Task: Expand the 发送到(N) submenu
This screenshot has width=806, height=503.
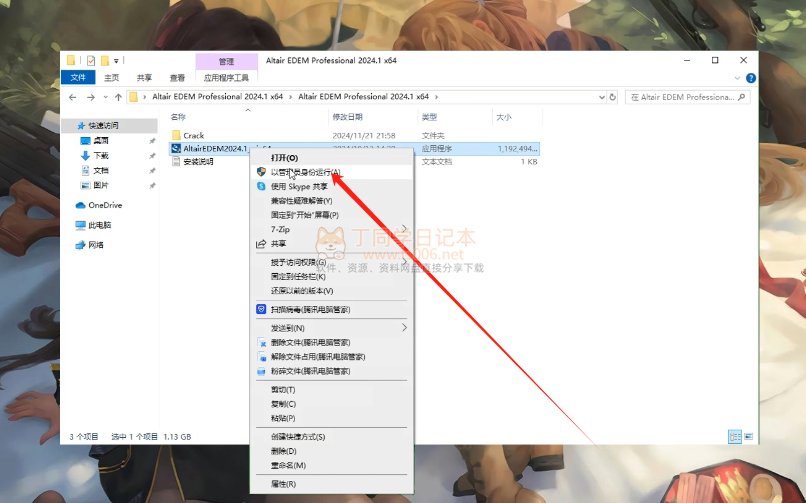Action: coord(332,328)
